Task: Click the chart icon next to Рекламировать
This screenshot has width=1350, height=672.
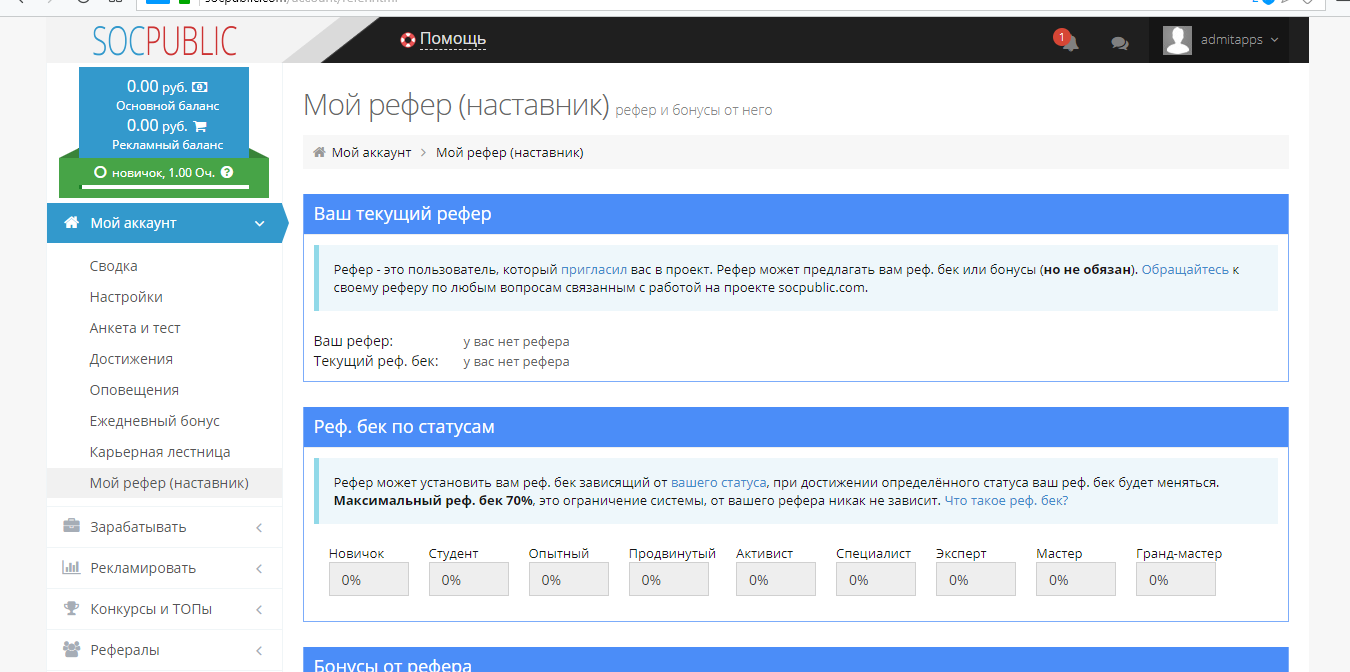Action: [70, 567]
